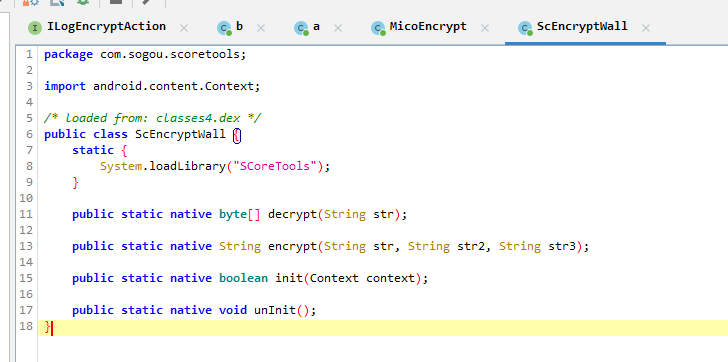Click the ScEncryptWall class name in code

(x=180, y=135)
